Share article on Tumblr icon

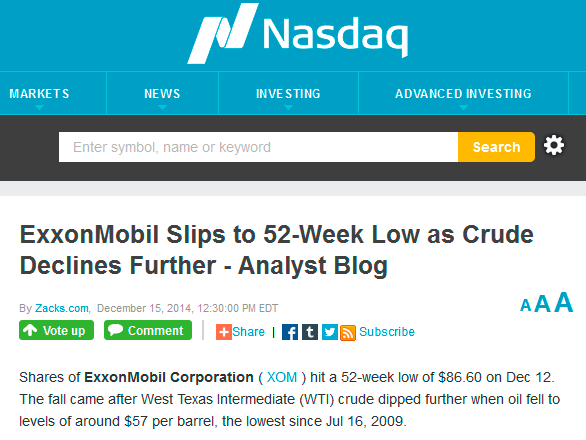(x=310, y=332)
